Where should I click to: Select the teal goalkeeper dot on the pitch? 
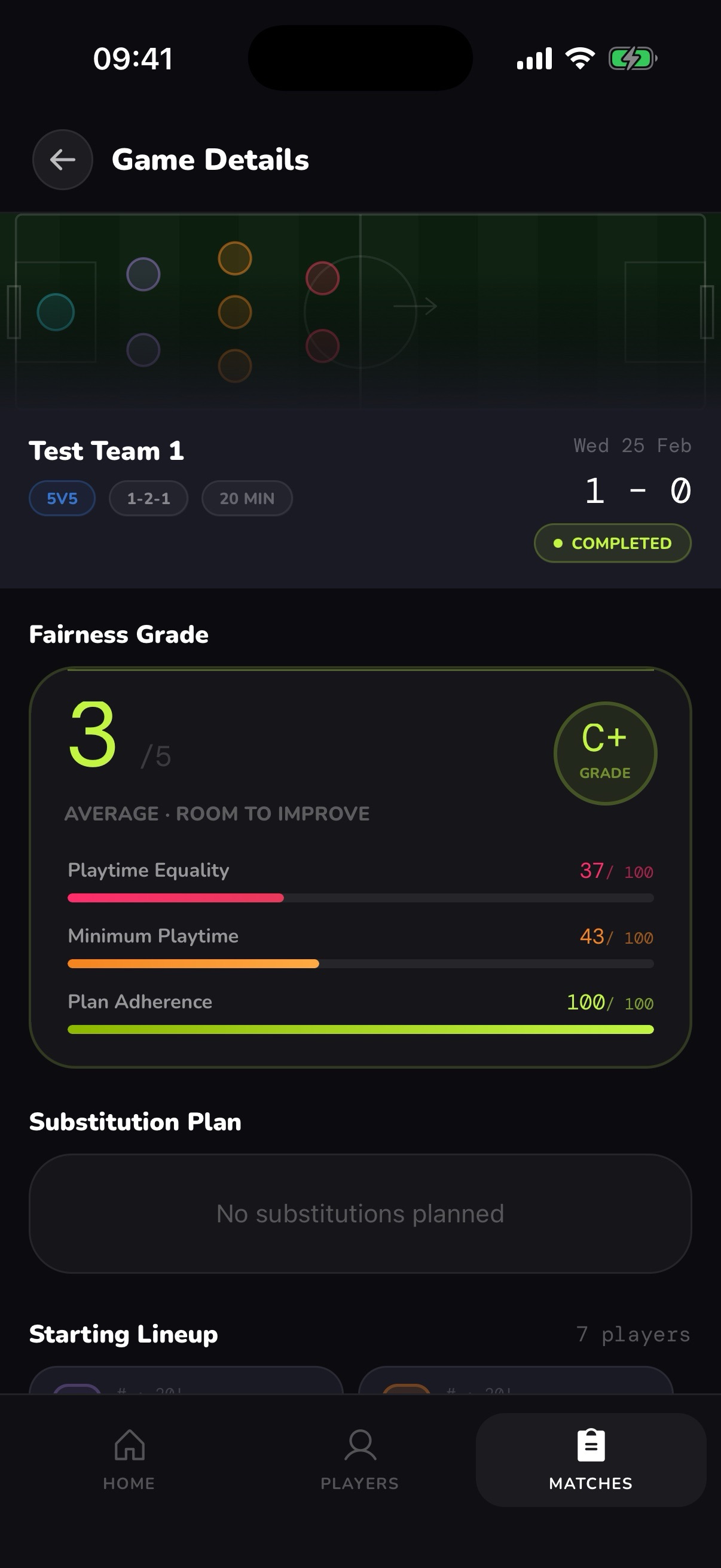(57, 312)
